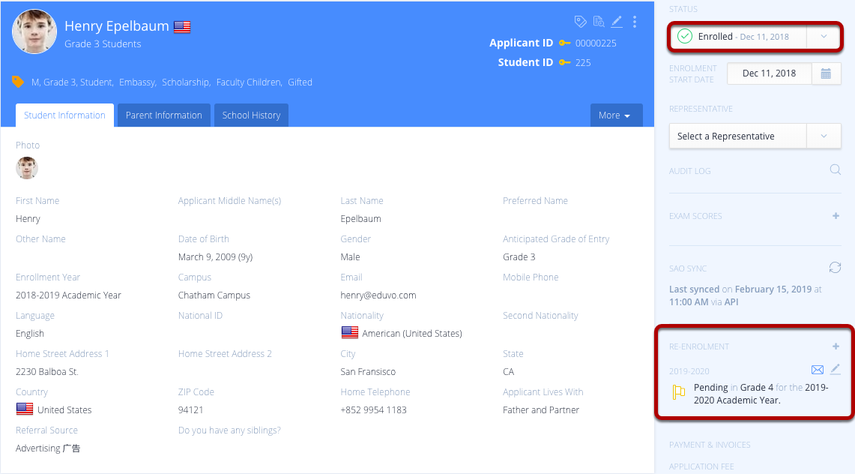Click the small student photo thumbnail
Viewport: 855px width, 474px height.
coord(27,168)
